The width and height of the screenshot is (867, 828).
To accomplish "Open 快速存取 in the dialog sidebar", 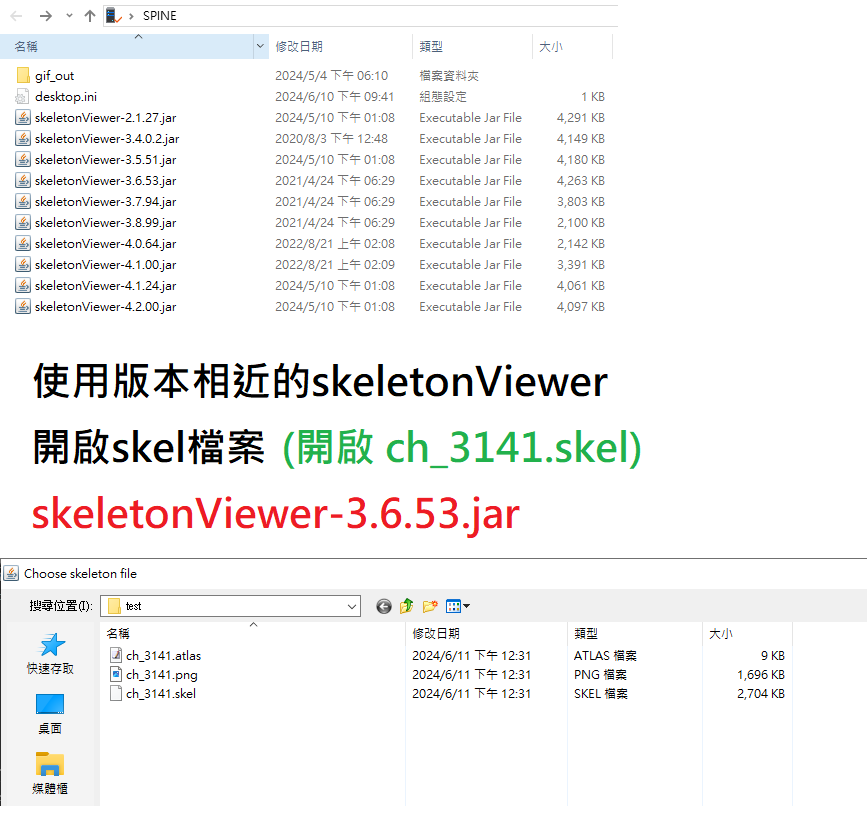I will (50, 654).
